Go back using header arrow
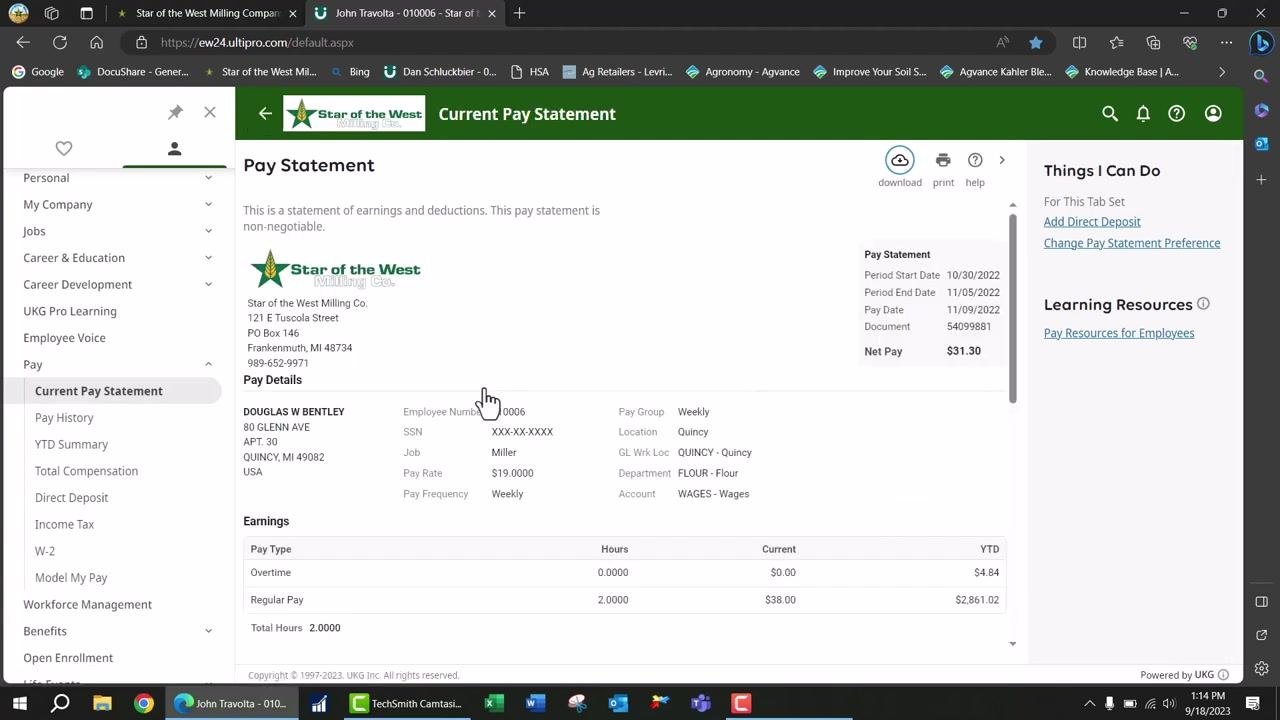The width and height of the screenshot is (1280, 720). (265, 114)
